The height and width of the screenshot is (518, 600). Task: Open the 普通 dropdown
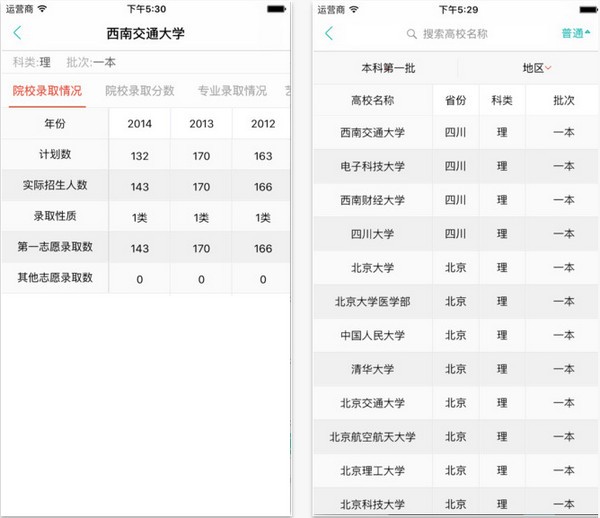click(x=576, y=33)
